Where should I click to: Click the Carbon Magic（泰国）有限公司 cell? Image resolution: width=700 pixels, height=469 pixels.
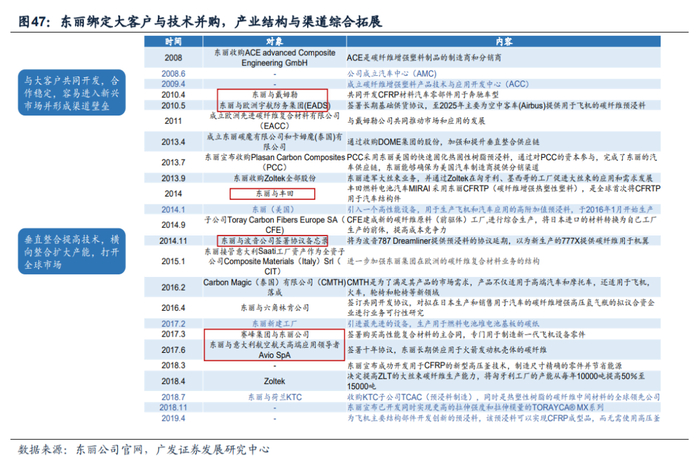point(275,287)
